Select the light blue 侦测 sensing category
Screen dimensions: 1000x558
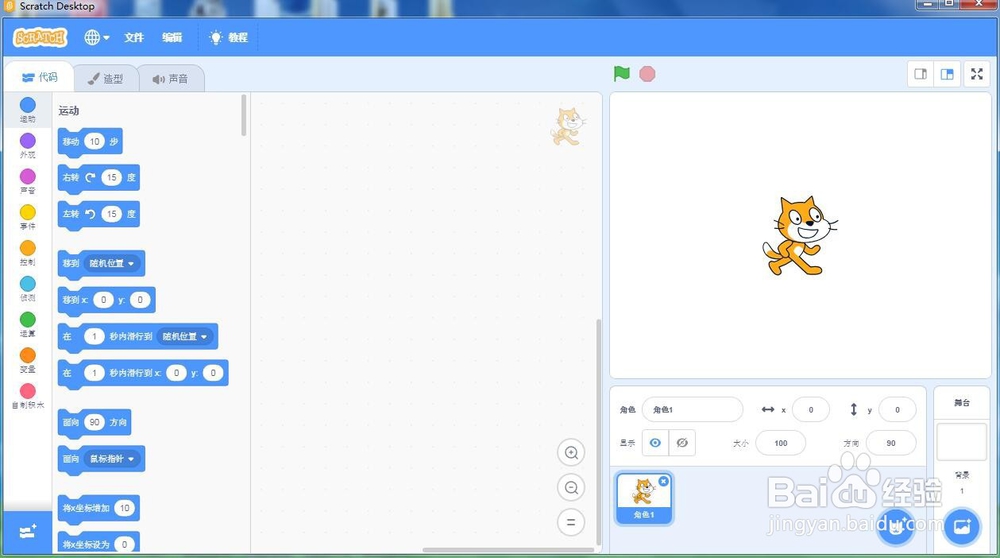27,288
